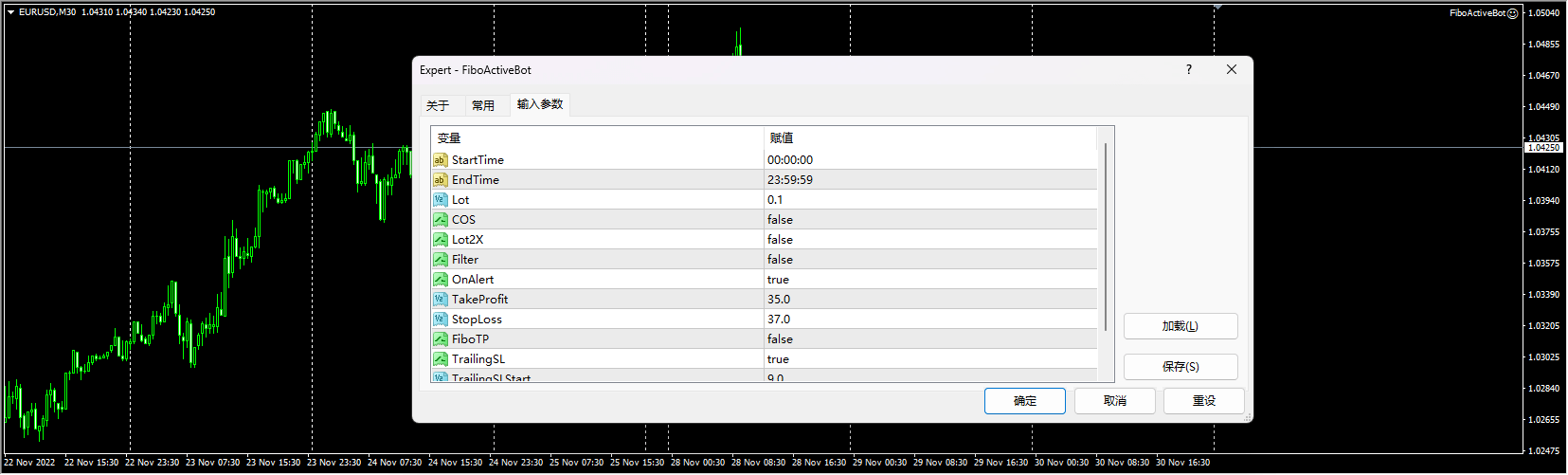The width and height of the screenshot is (1568, 475).
Task: Toggle the Lot2X value set to false
Action: 780,240
